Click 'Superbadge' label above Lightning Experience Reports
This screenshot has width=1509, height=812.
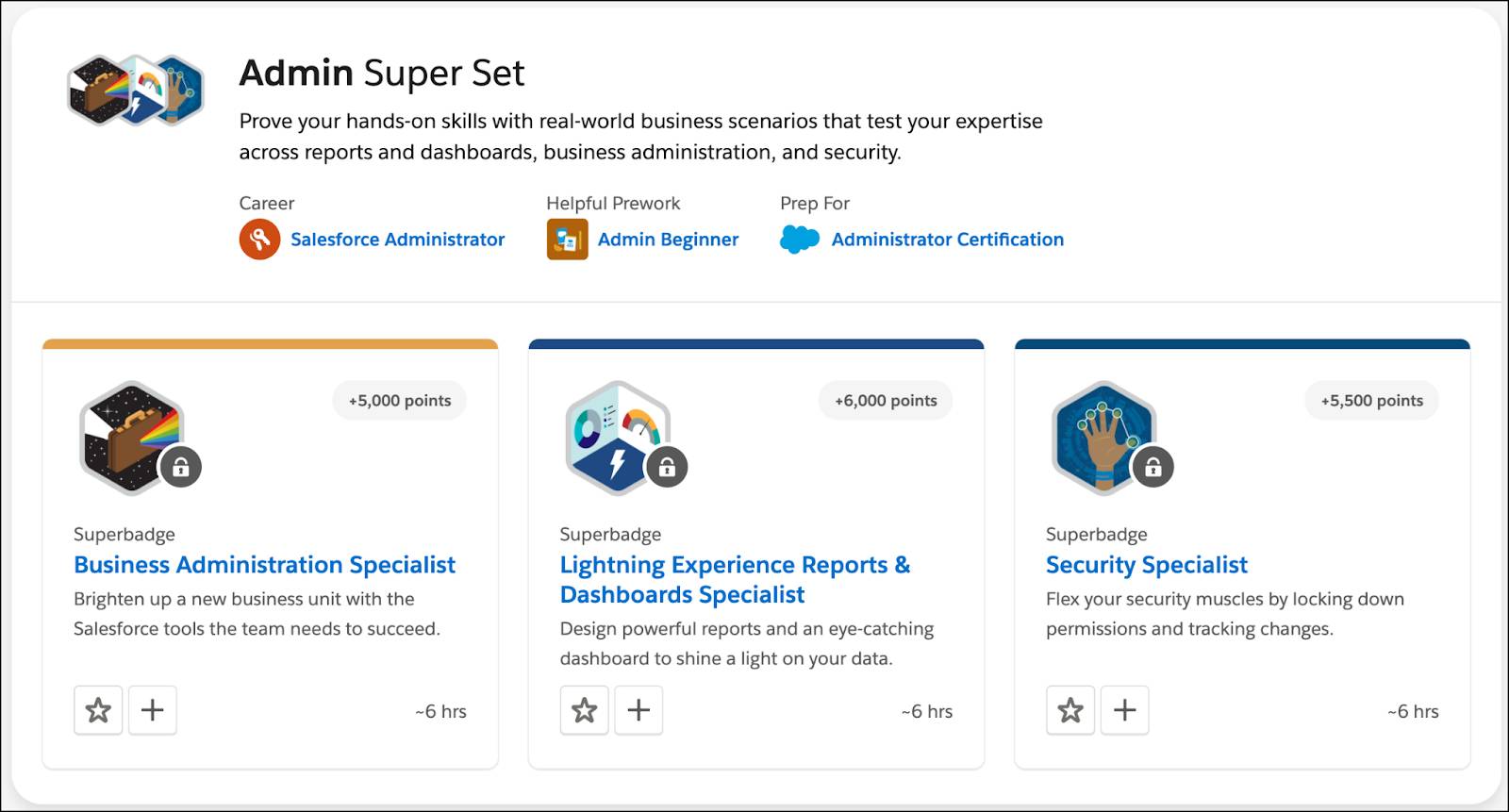(610, 535)
